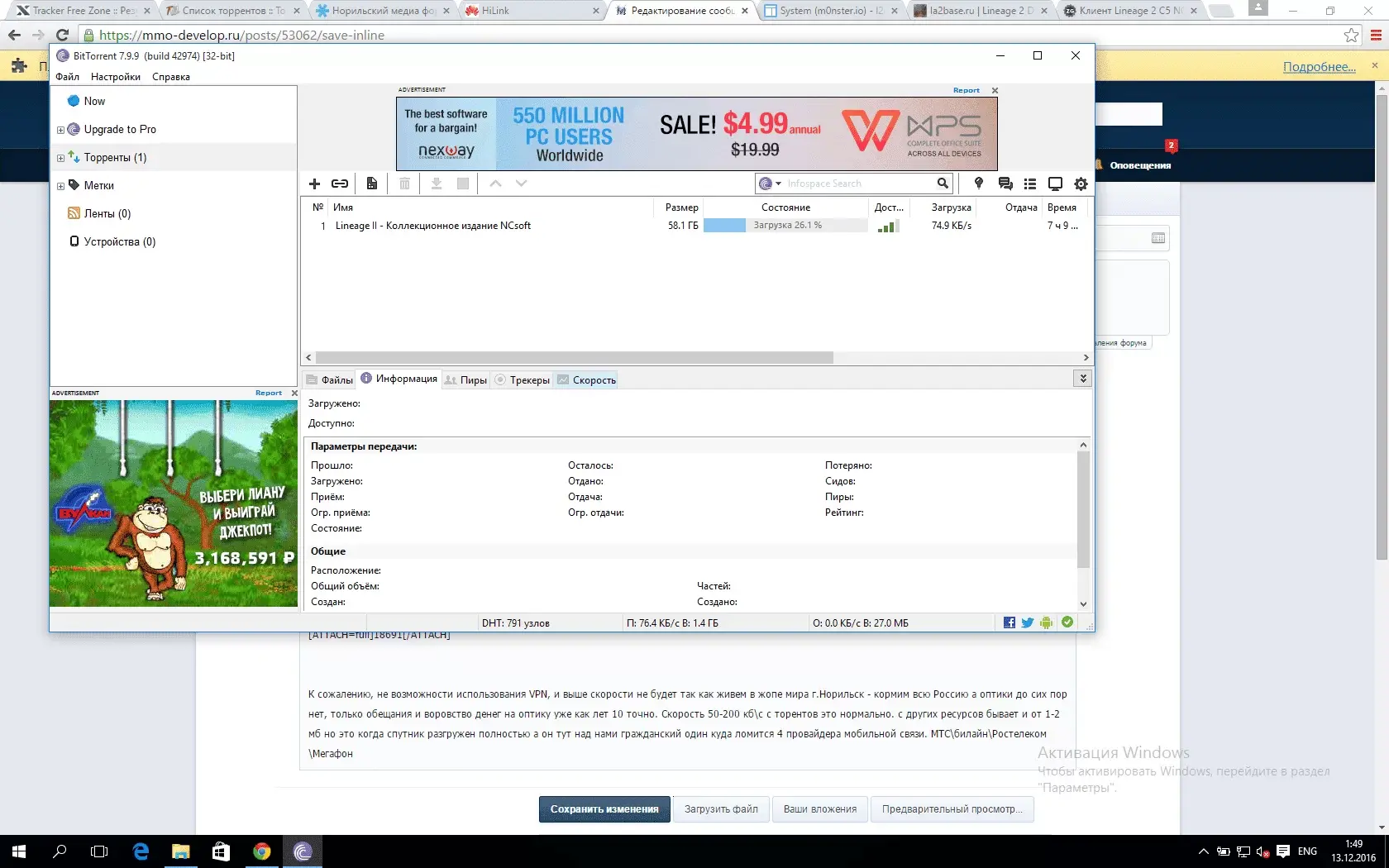Click the search magnifier icon
1389x868 pixels.
click(943, 184)
